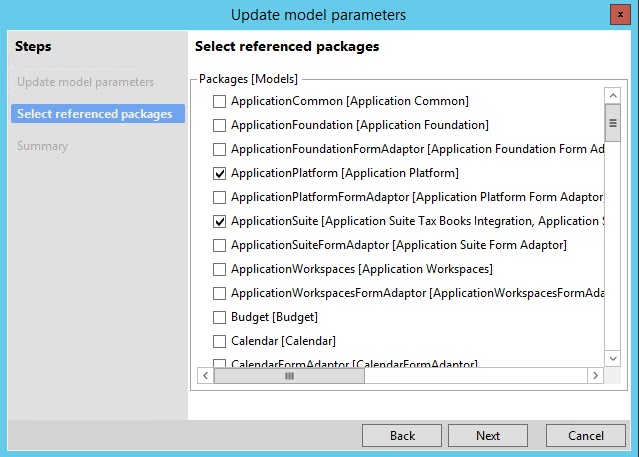Click the horizontal scrollbar left arrow
The height and width of the screenshot is (457, 639).
[x=206, y=376]
